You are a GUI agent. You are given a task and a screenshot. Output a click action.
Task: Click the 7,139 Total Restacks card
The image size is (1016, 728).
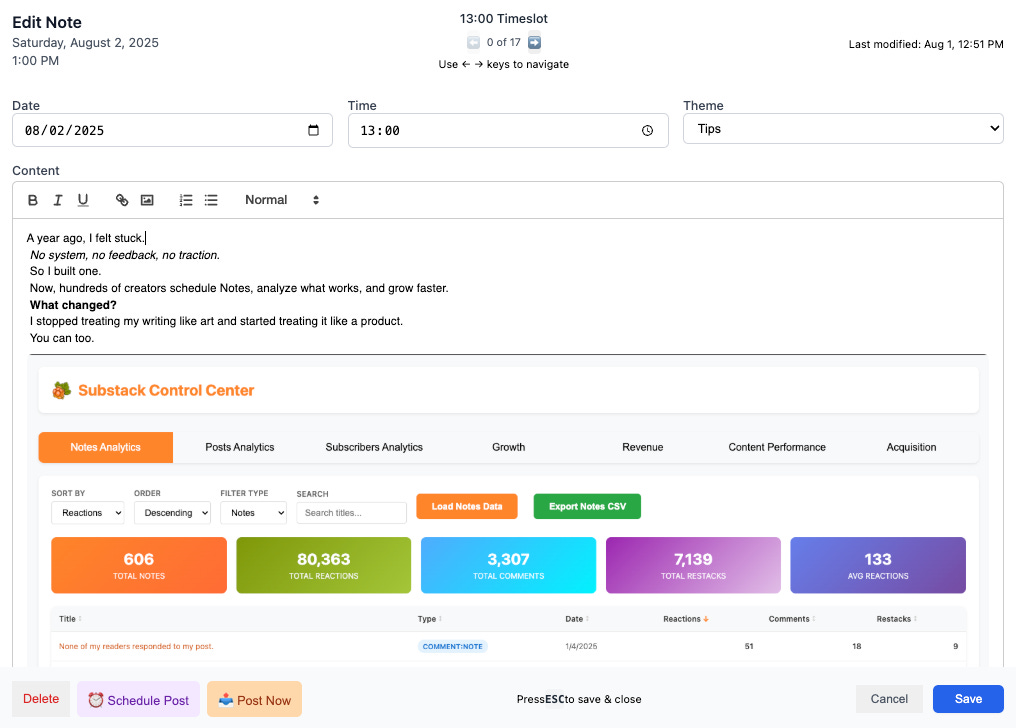693,565
